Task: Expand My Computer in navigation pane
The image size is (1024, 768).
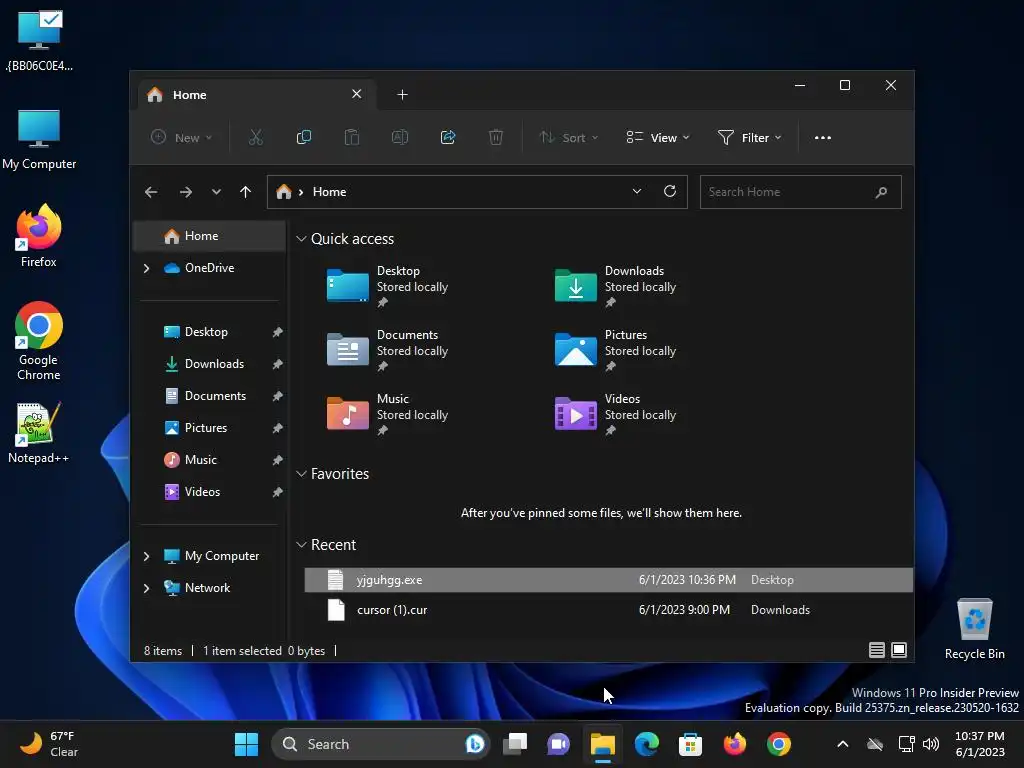Action: (146, 556)
